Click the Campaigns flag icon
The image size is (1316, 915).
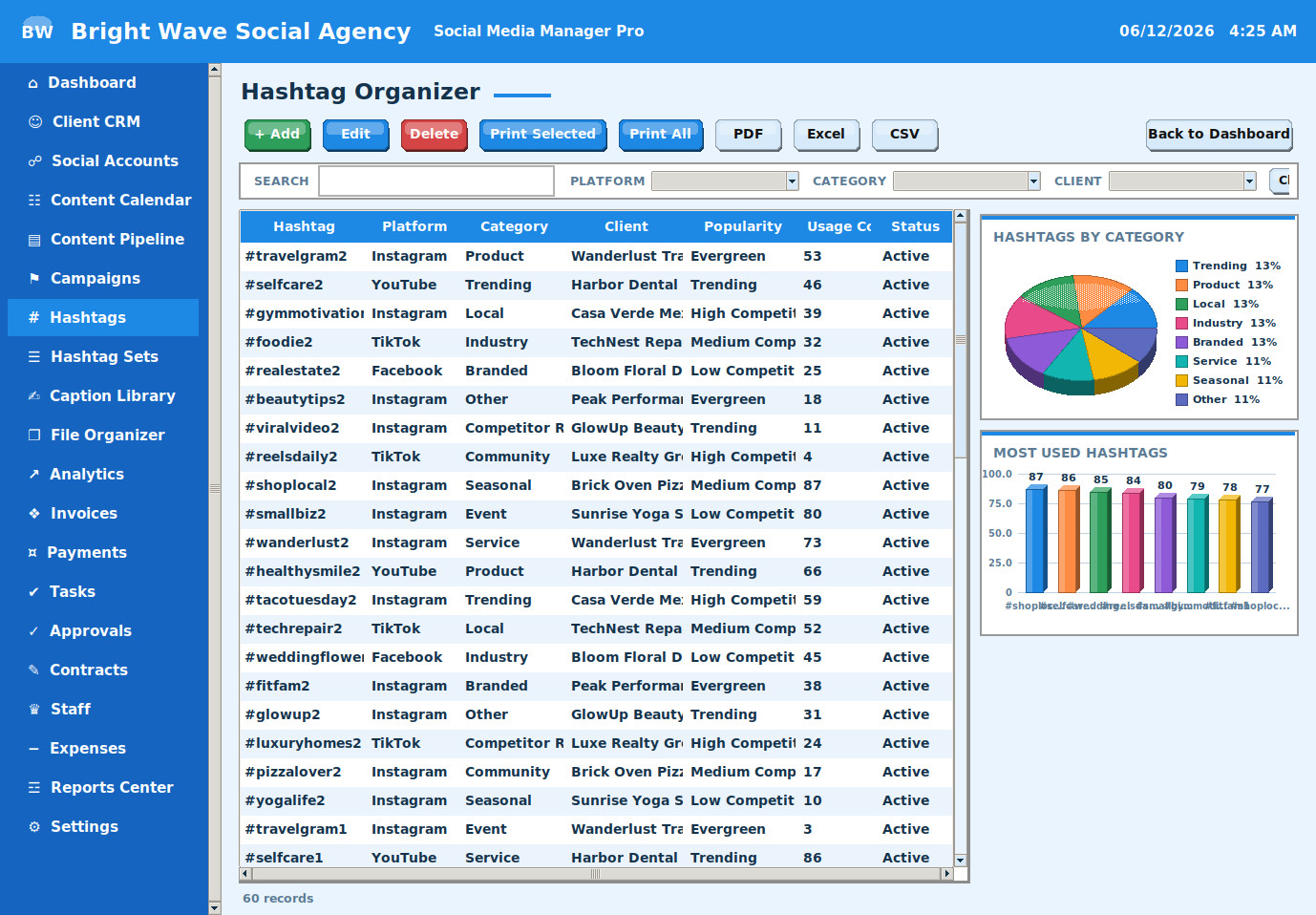coord(34,279)
